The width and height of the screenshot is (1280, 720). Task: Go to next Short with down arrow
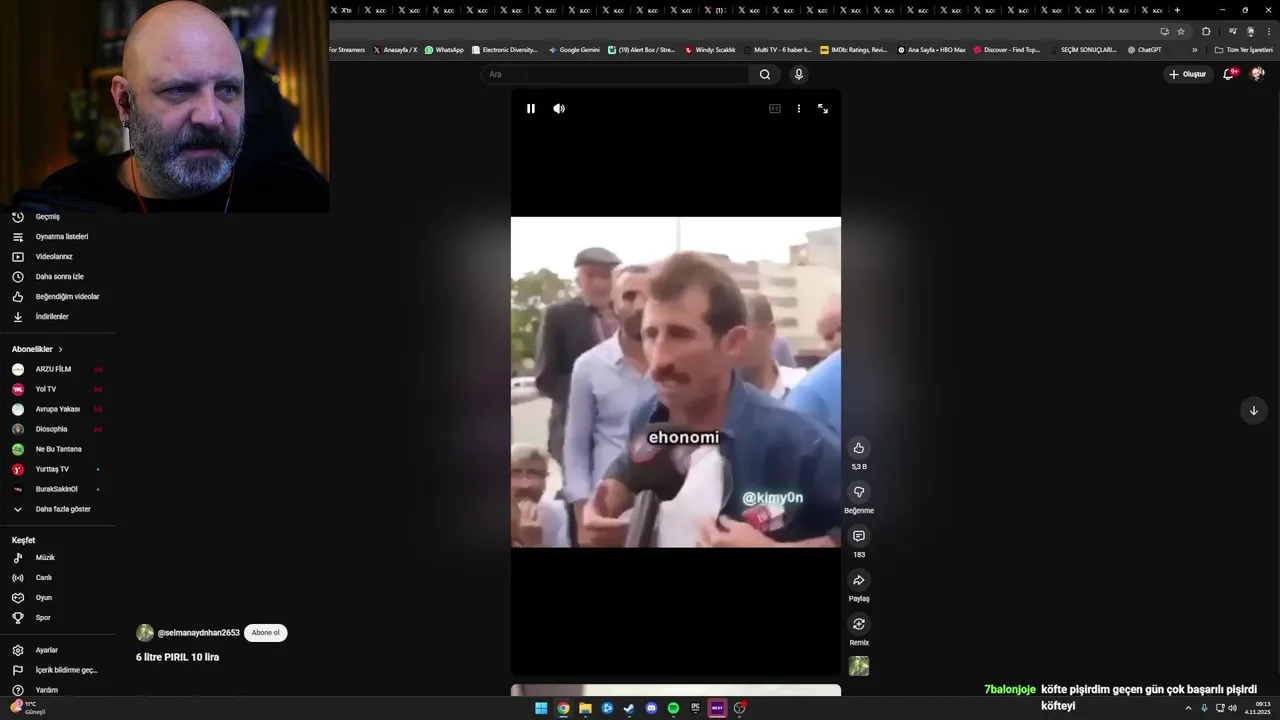[x=1253, y=410]
